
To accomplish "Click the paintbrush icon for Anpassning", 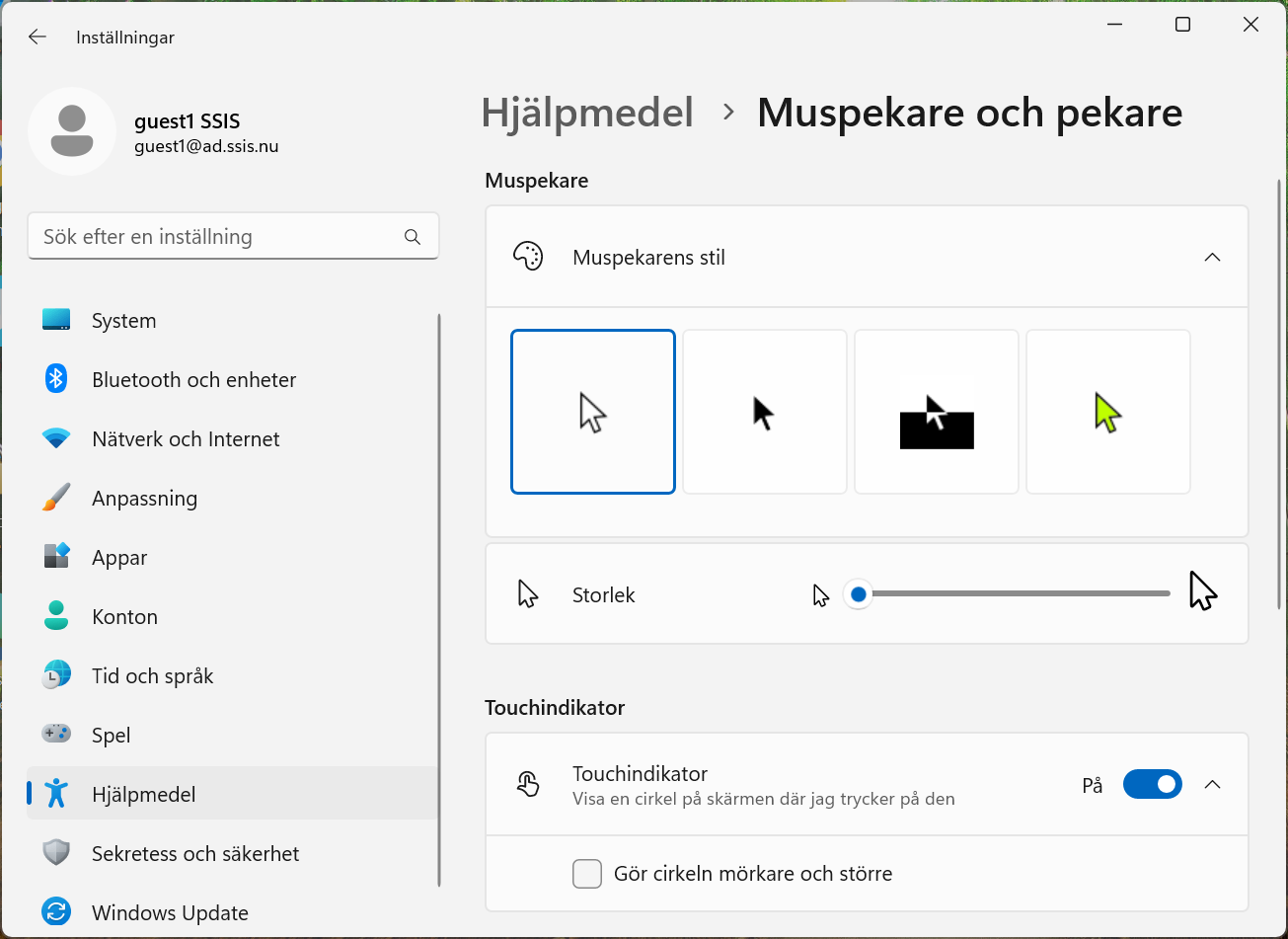I will (x=56, y=498).
